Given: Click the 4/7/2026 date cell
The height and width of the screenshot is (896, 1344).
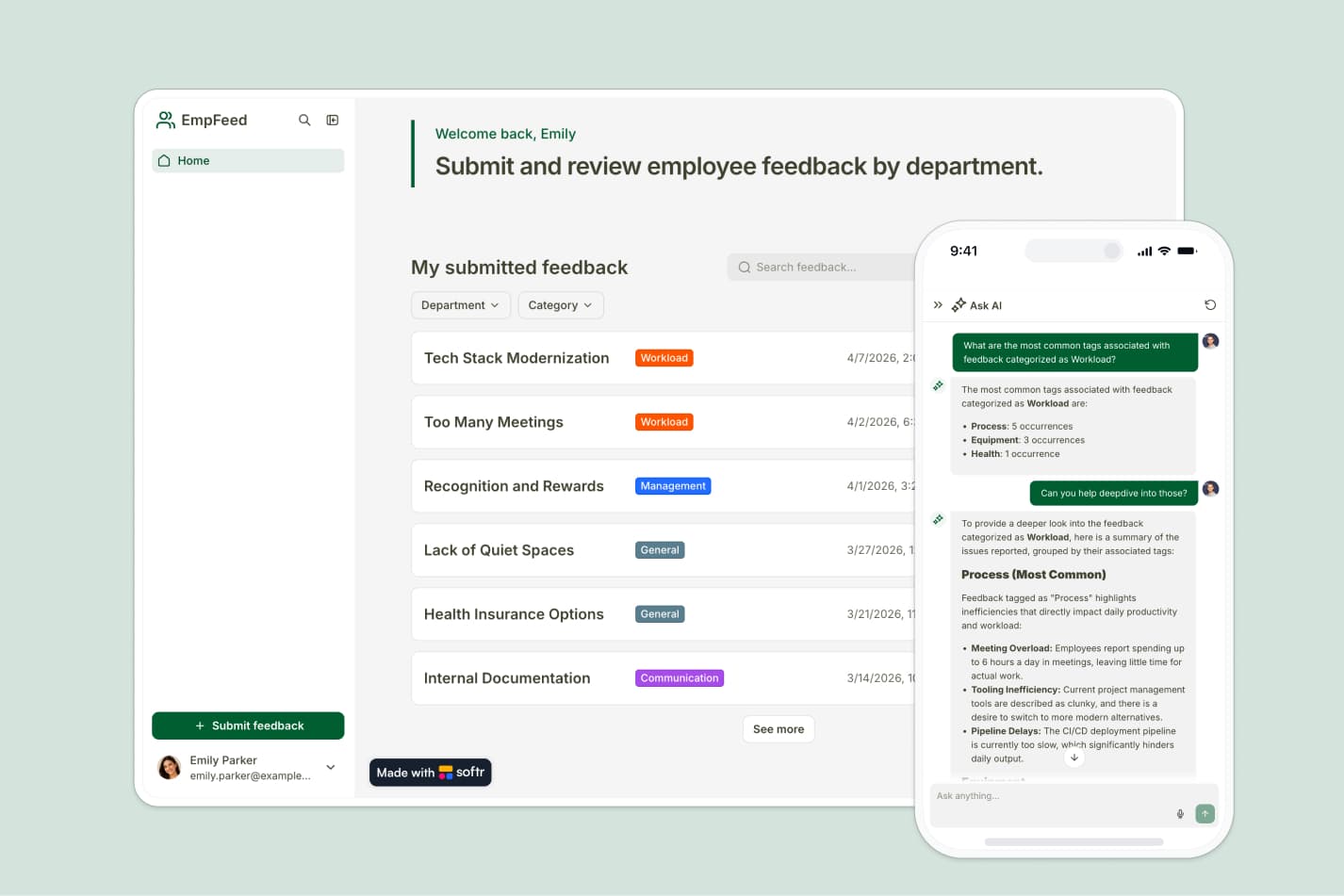Looking at the screenshot, I should point(880,358).
